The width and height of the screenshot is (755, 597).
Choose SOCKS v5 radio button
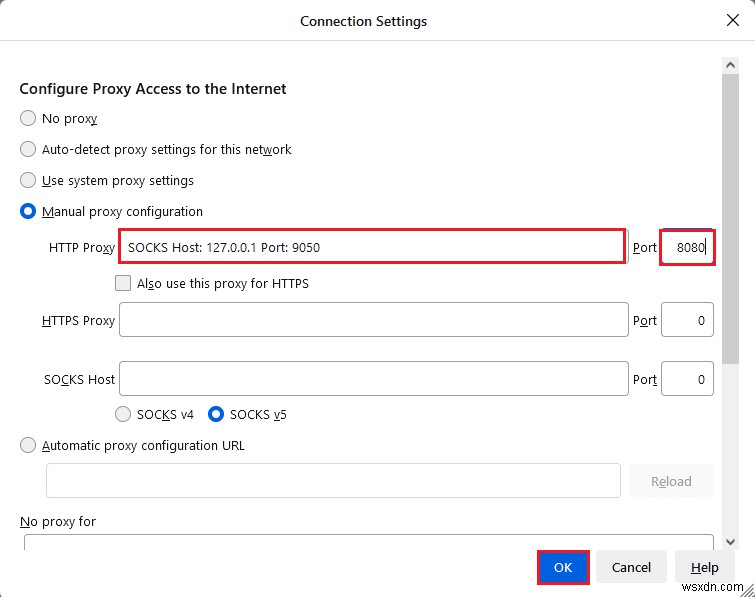(216, 414)
